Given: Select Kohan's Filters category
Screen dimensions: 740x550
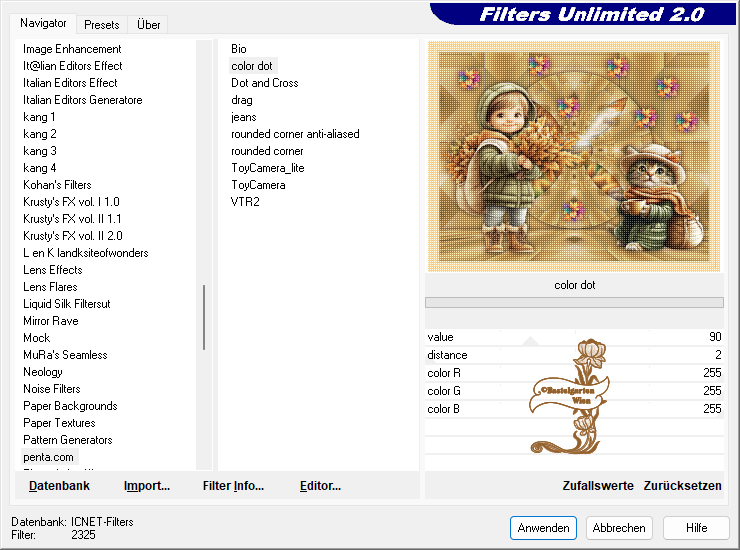Looking at the screenshot, I should (x=57, y=185).
